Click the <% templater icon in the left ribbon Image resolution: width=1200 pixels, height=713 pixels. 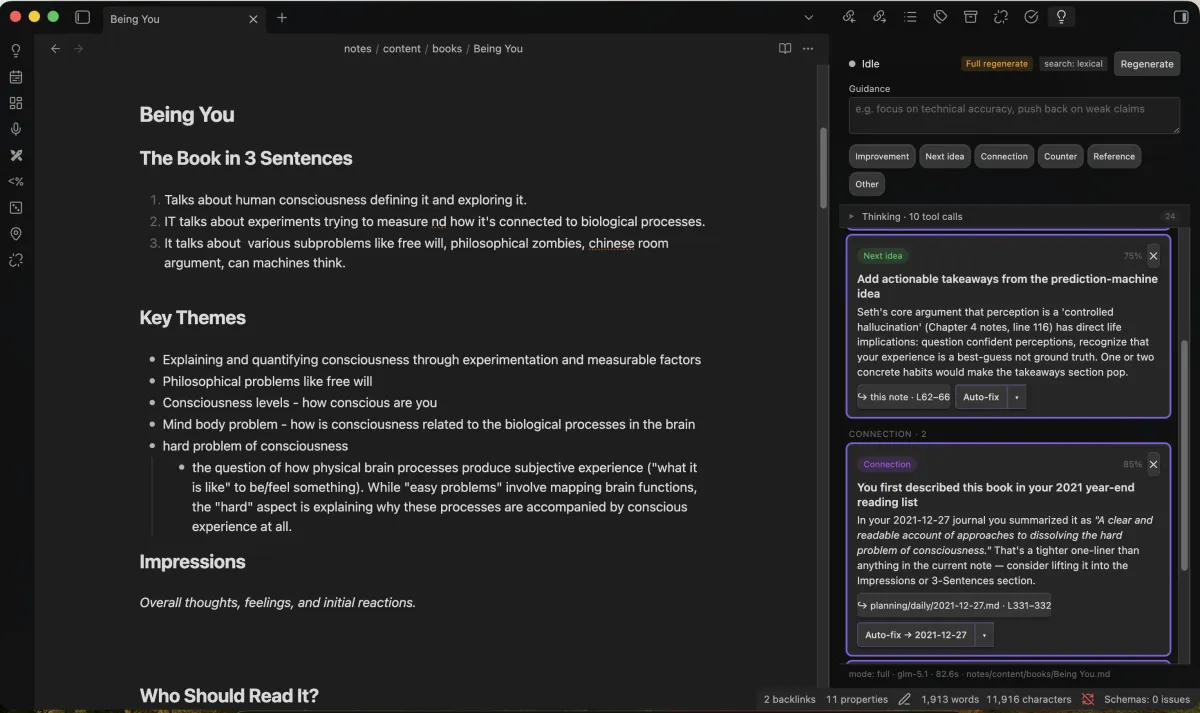pos(16,181)
